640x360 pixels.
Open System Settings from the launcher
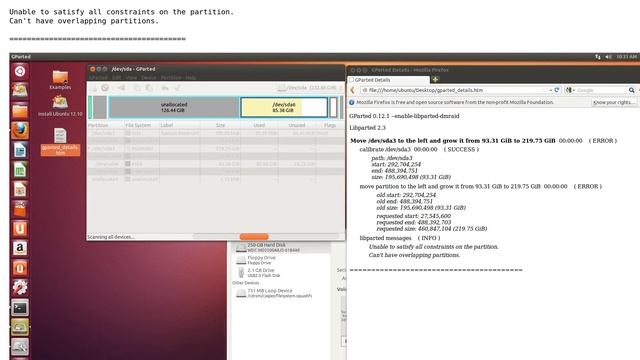coord(20,288)
